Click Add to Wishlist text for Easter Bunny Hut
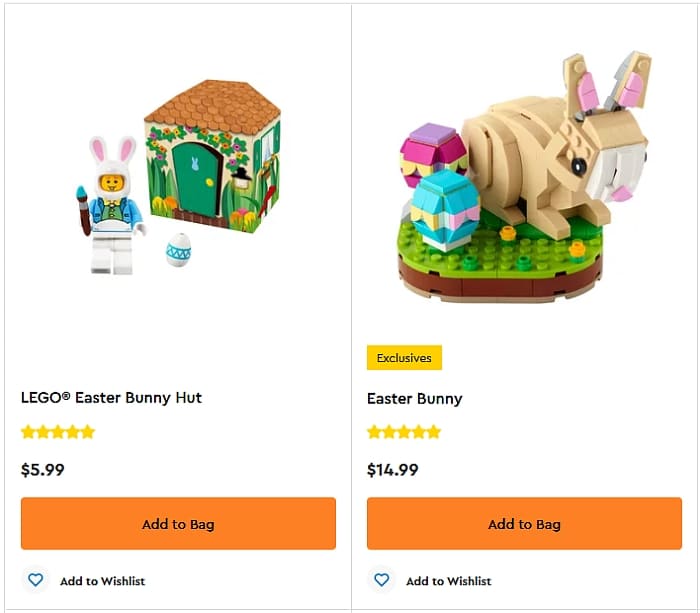700x613 pixels. [x=102, y=581]
